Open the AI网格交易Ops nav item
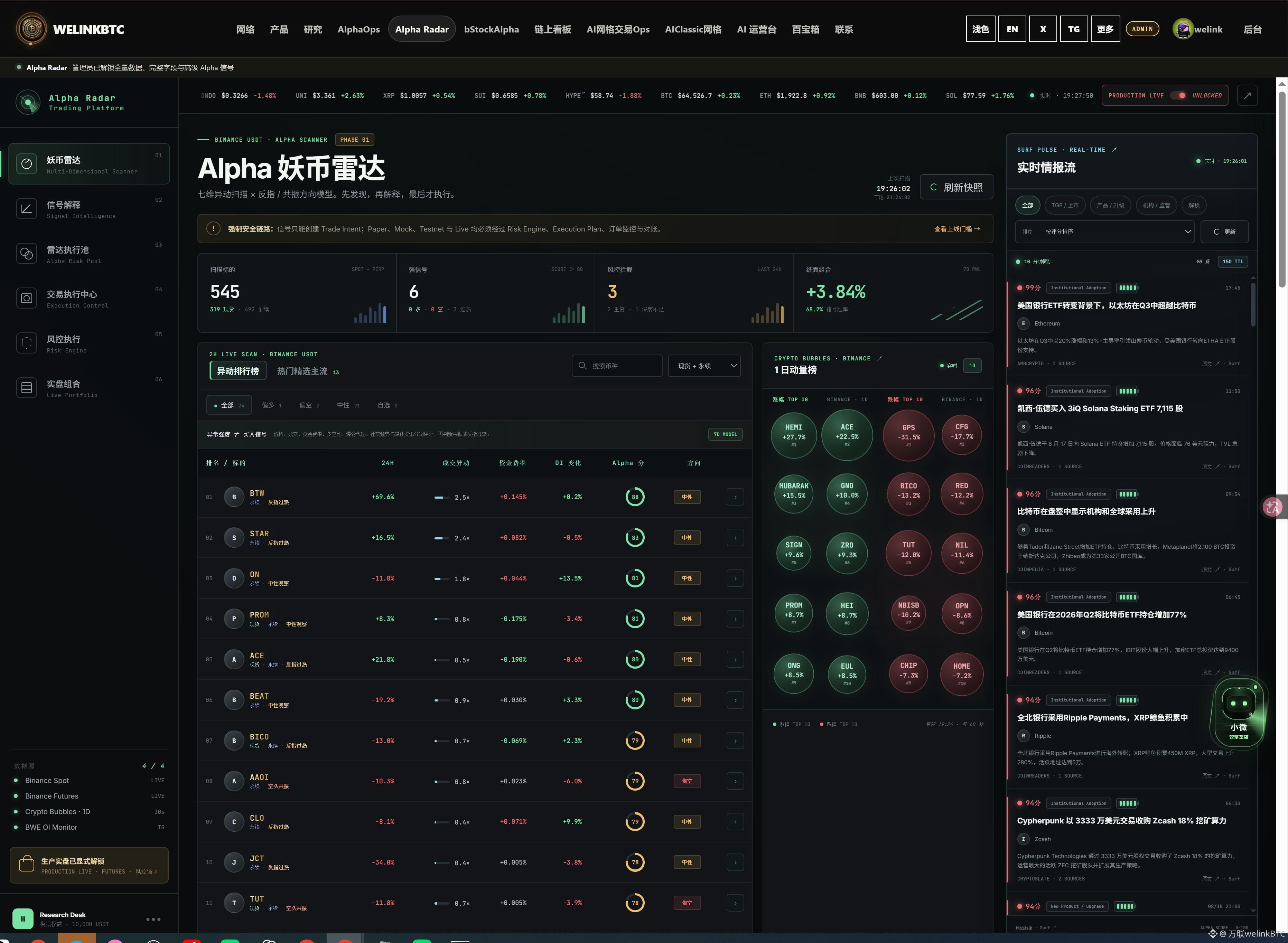 pyautogui.click(x=618, y=29)
